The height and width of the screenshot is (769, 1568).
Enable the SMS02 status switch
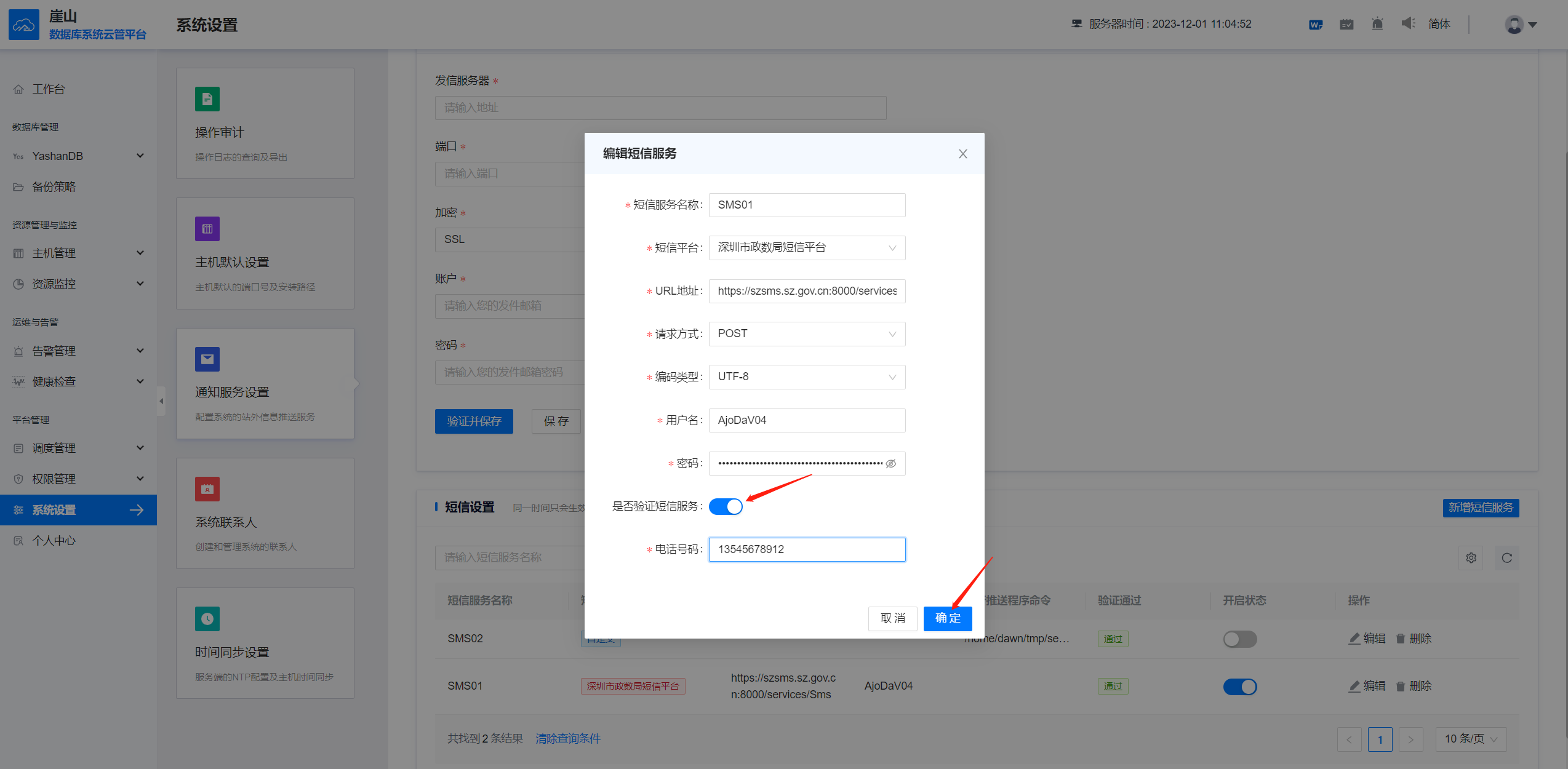(1239, 639)
